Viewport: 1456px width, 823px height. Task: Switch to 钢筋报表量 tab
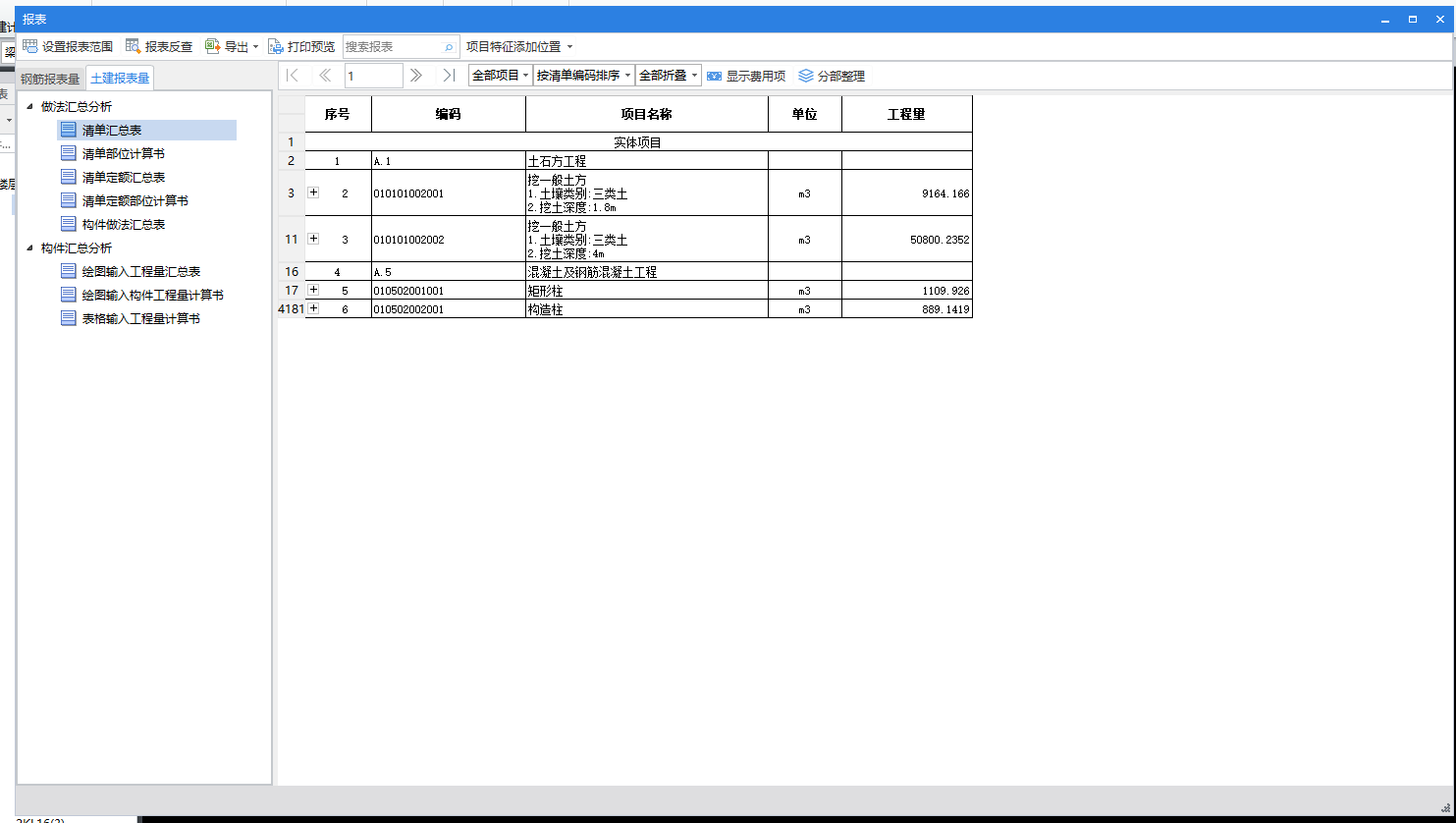coord(50,79)
